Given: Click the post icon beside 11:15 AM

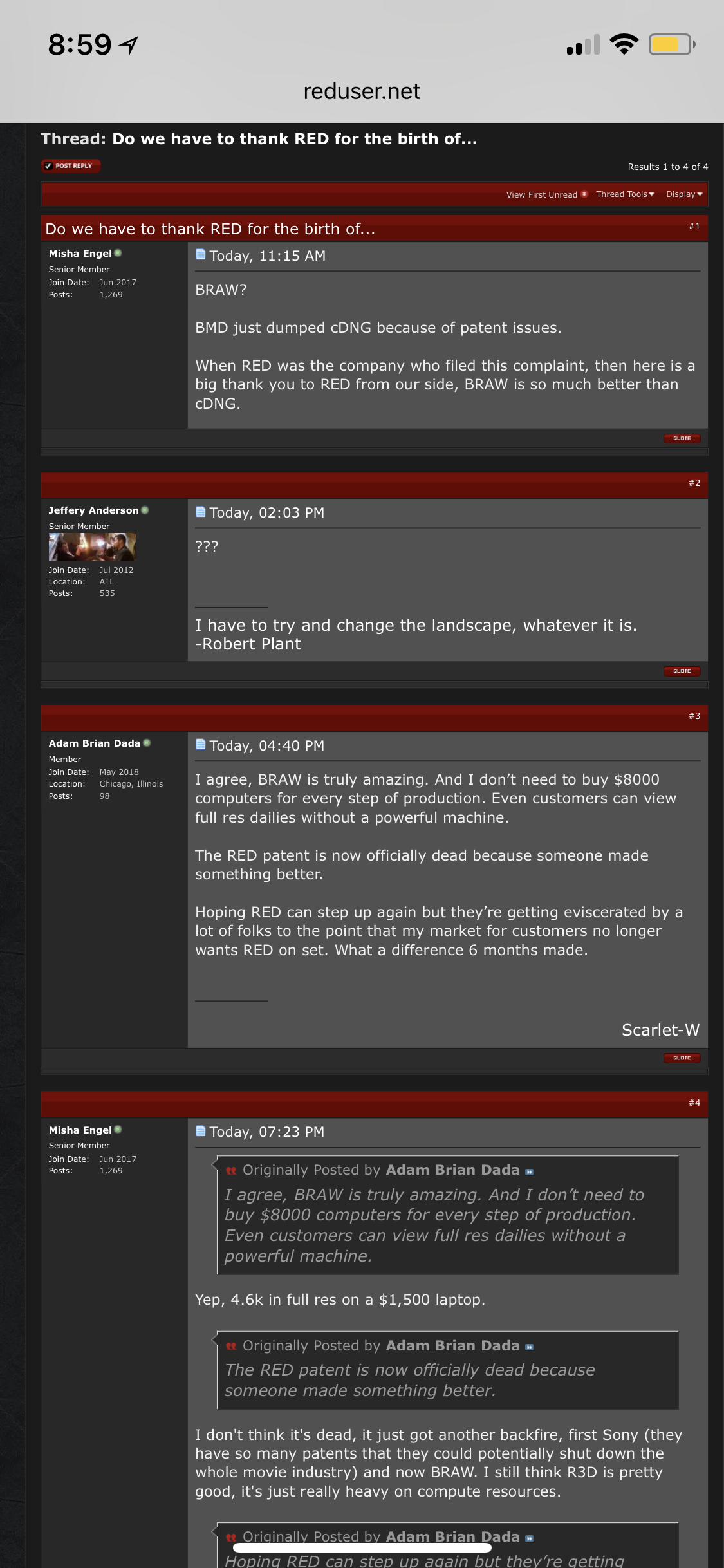Looking at the screenshot, I should tap(201, 254).
